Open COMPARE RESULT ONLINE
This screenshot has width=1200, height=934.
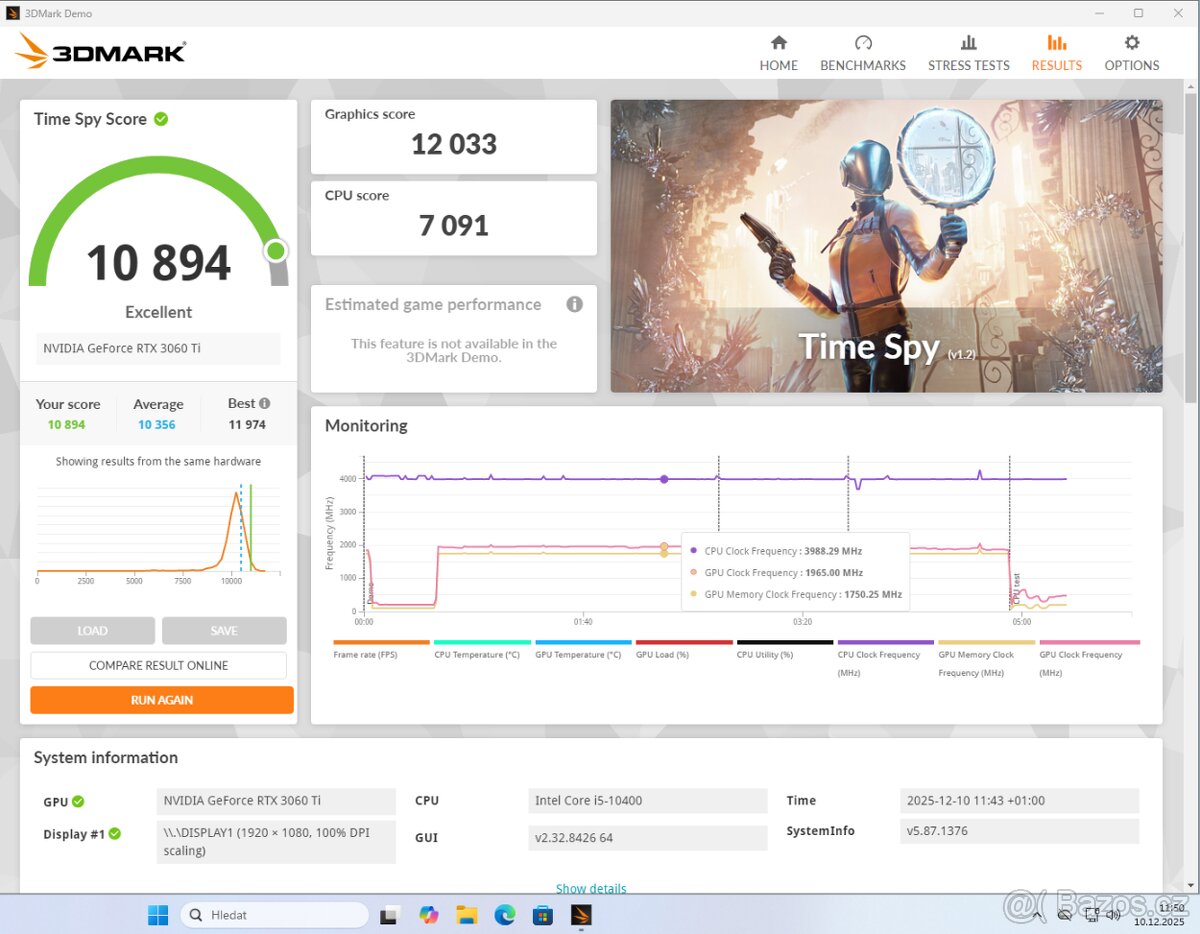pos(158,665)
